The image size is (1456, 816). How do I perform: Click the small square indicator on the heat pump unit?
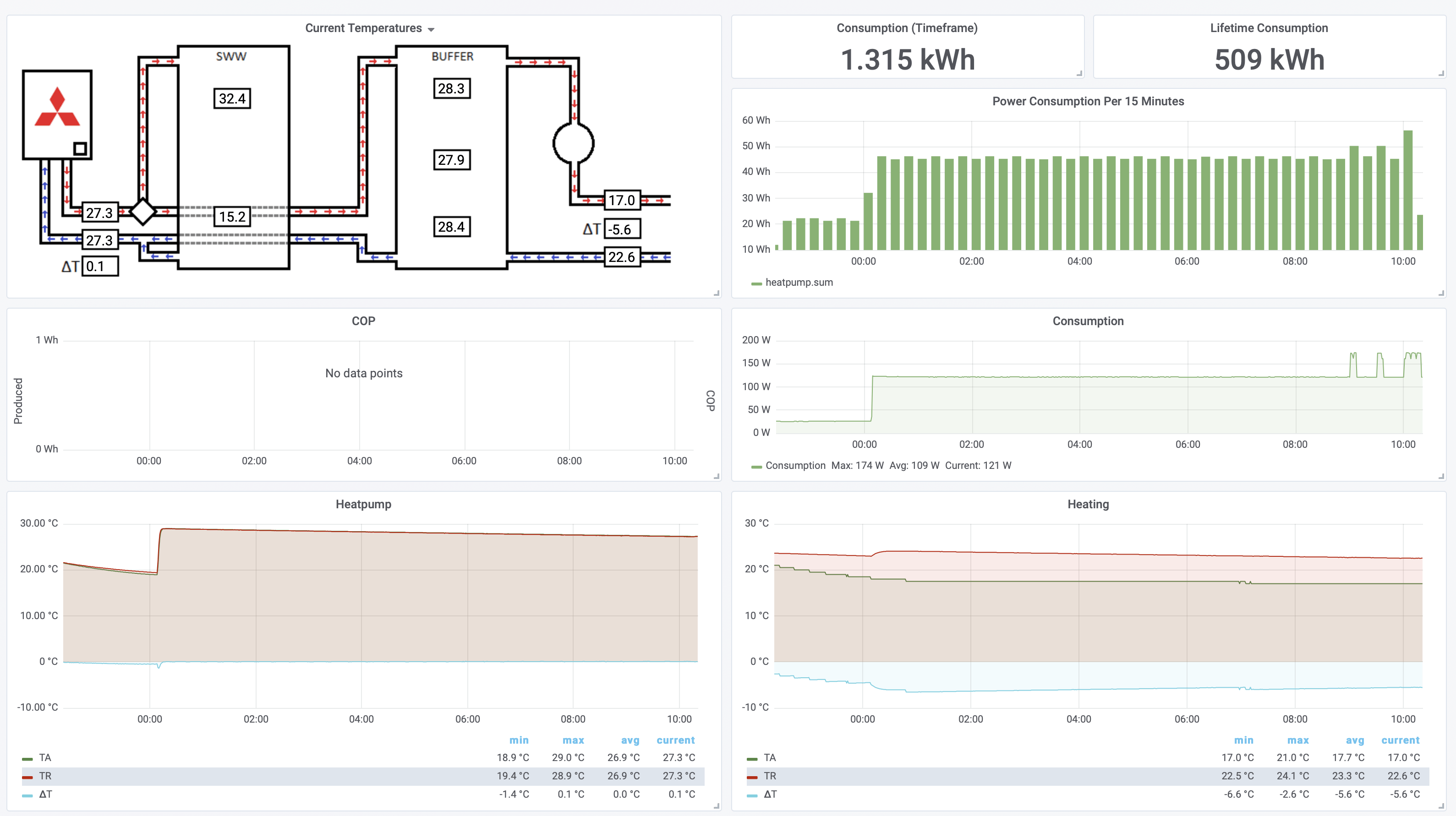point(80,149)
